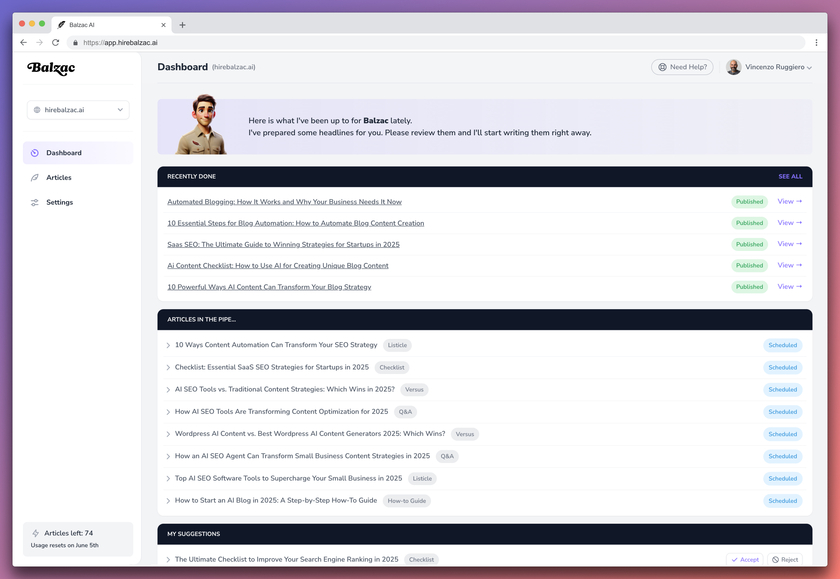
Task: Click the Dashboard clock icon in sidebar
Action: pos(35,153)
